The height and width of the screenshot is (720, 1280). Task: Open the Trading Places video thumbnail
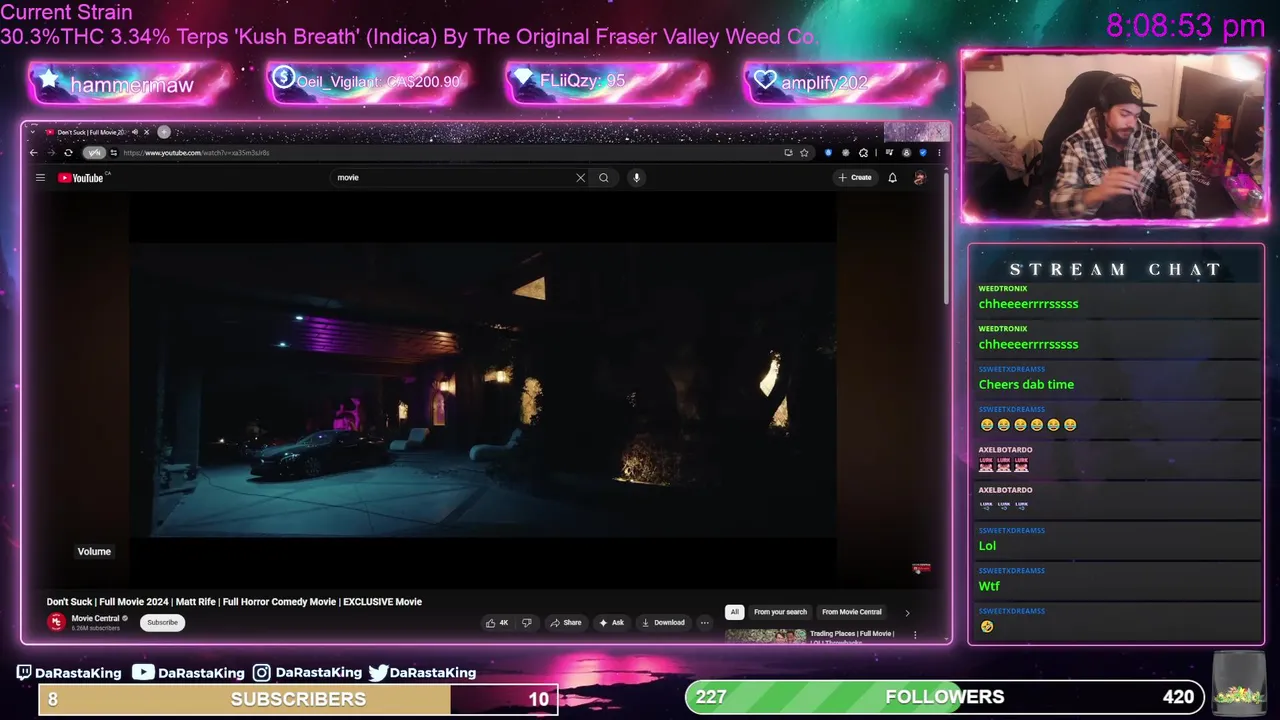click(765, 636)
